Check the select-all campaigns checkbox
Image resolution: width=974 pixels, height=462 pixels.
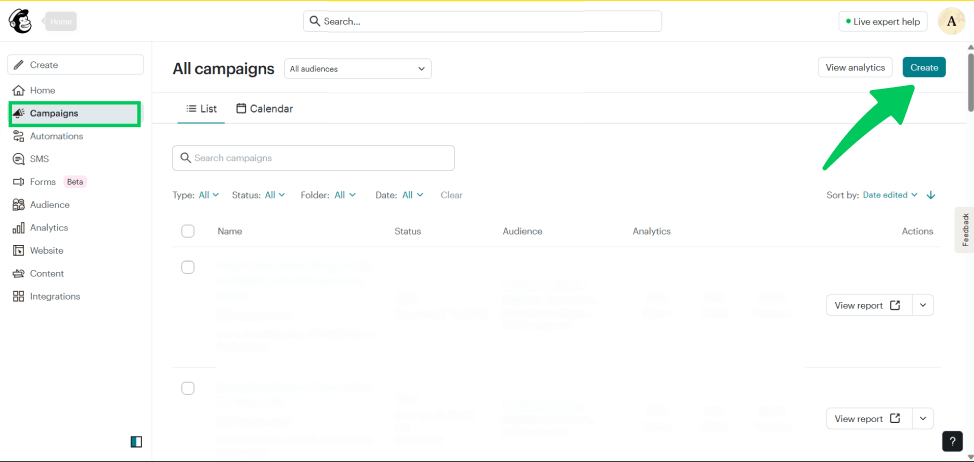pyautogui.click(x=188, y=231)
